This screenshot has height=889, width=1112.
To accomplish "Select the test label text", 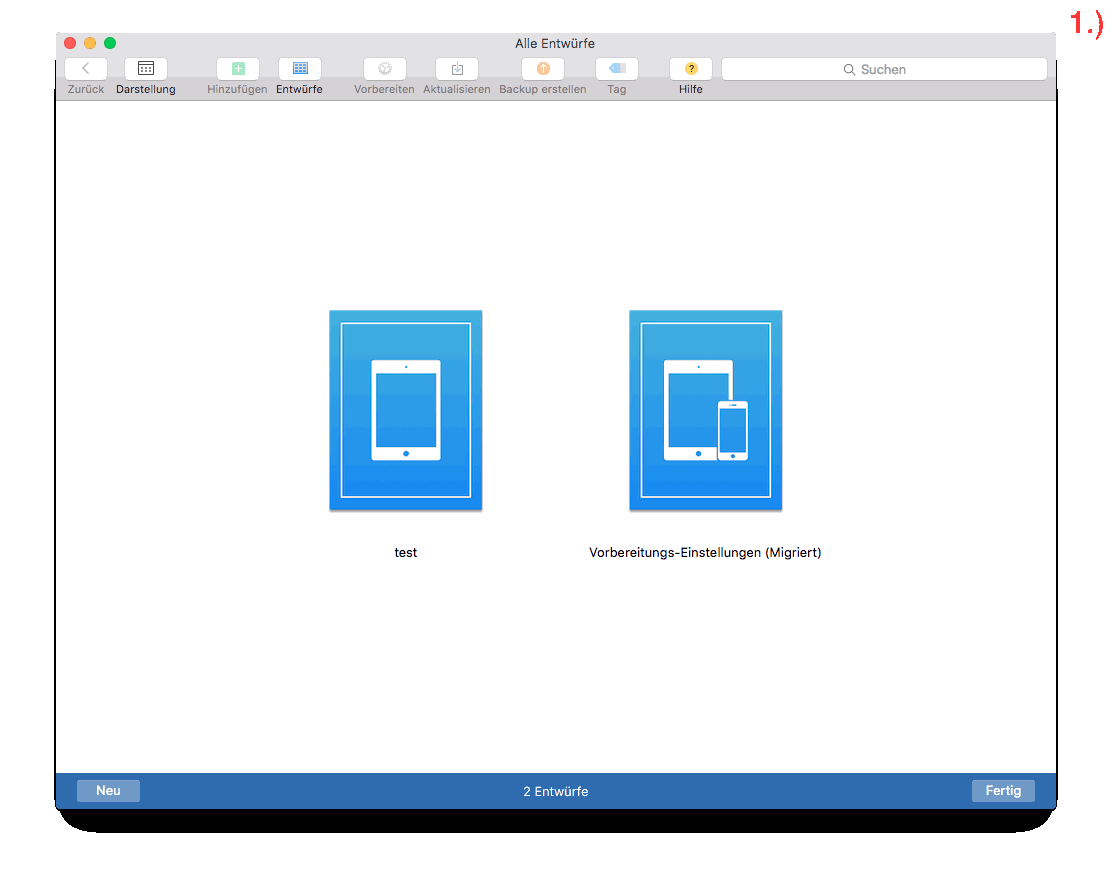I will pyautogui.click(x=405, y=552).
